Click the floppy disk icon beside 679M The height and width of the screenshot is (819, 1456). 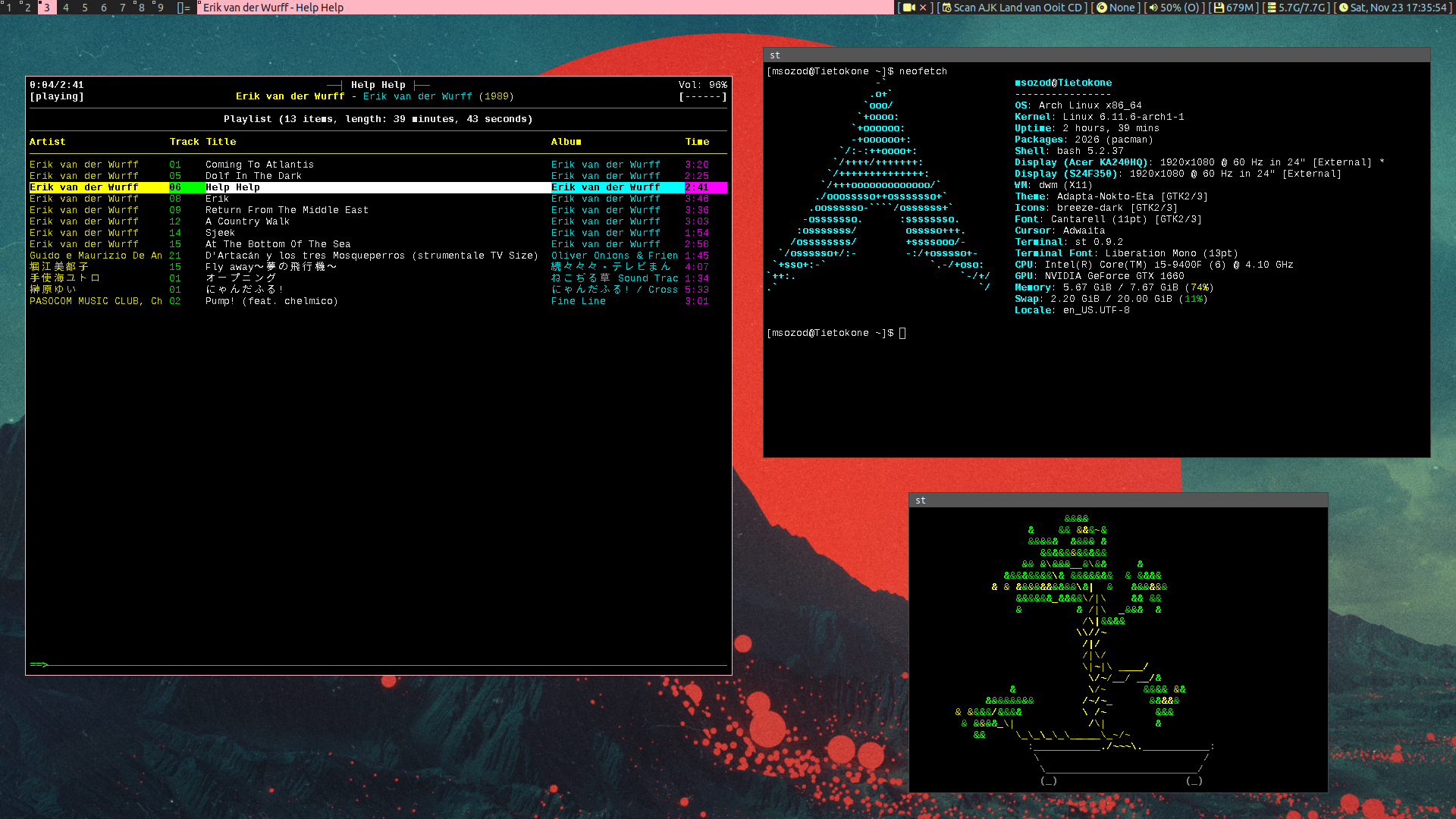(1219, 8)
